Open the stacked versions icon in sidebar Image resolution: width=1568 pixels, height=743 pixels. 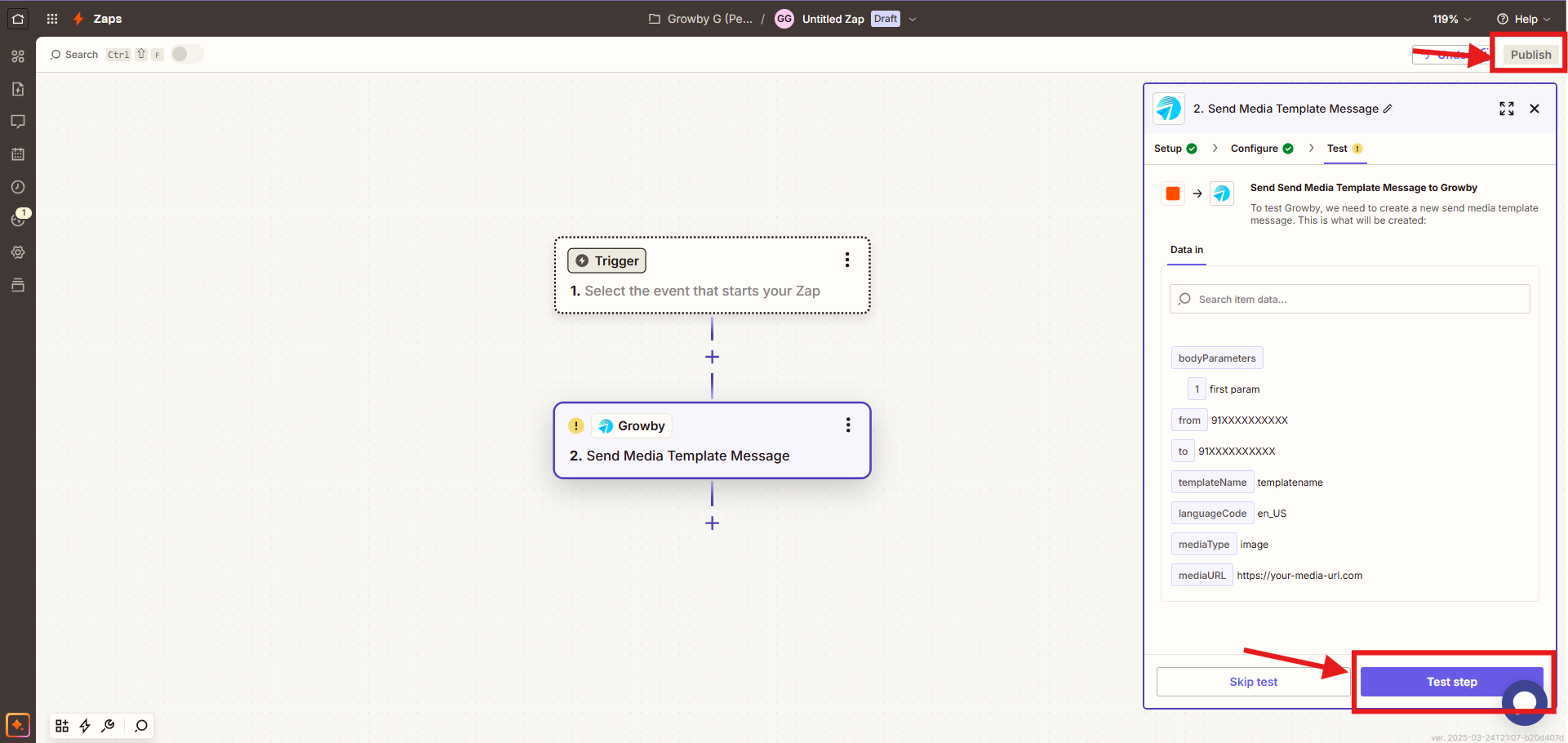tap(18, 285)
